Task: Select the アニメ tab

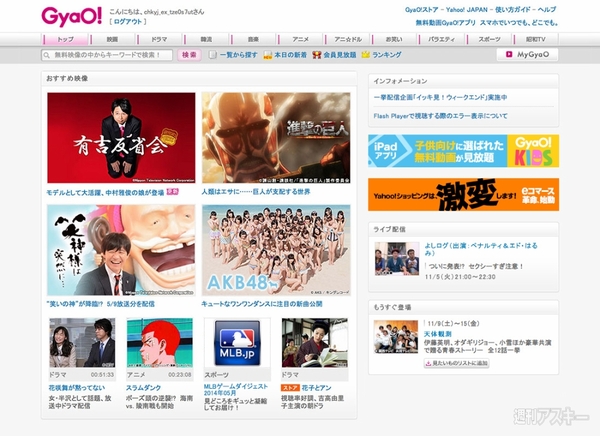Action: coord(300,39)
